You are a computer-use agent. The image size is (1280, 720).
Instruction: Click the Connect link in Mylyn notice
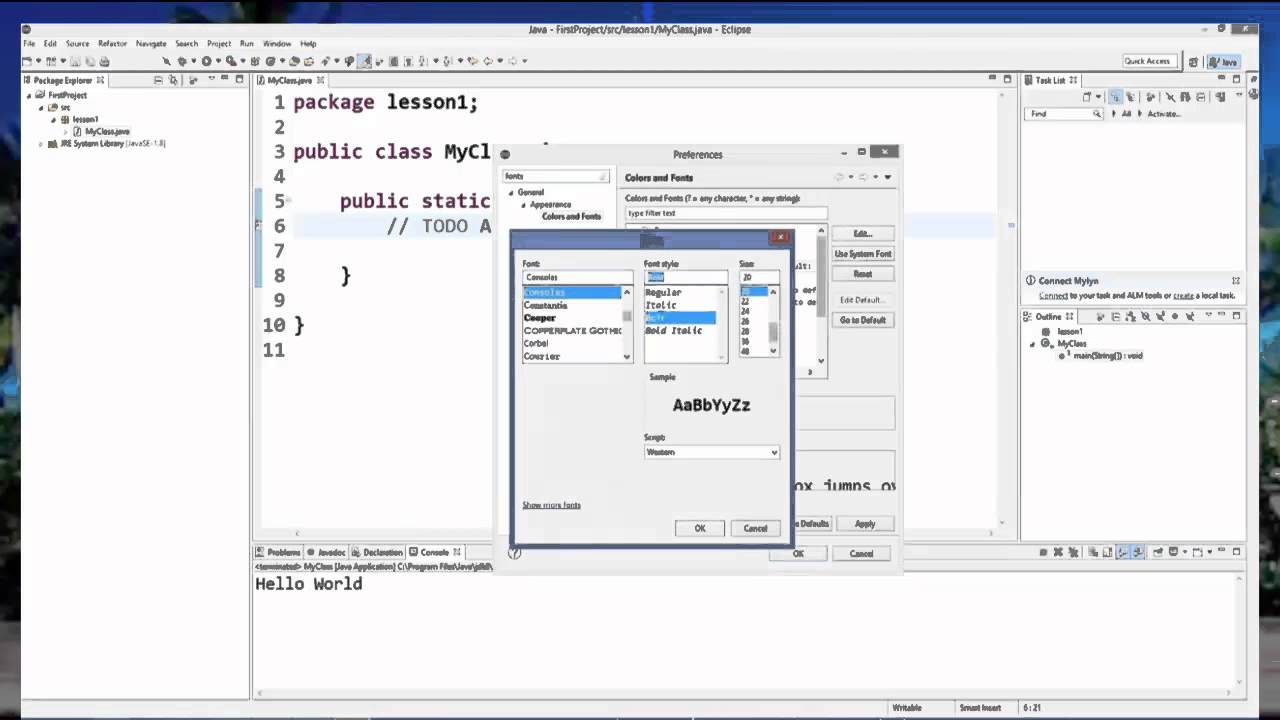[1053, 296]
